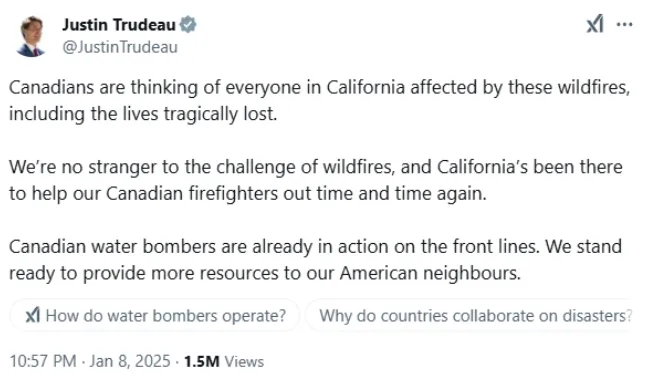The height and width of the screenshot is (377, 650).
Task: Open Grok explain icon beside more options
Action: pyautogui.click(x=594, y=24)
